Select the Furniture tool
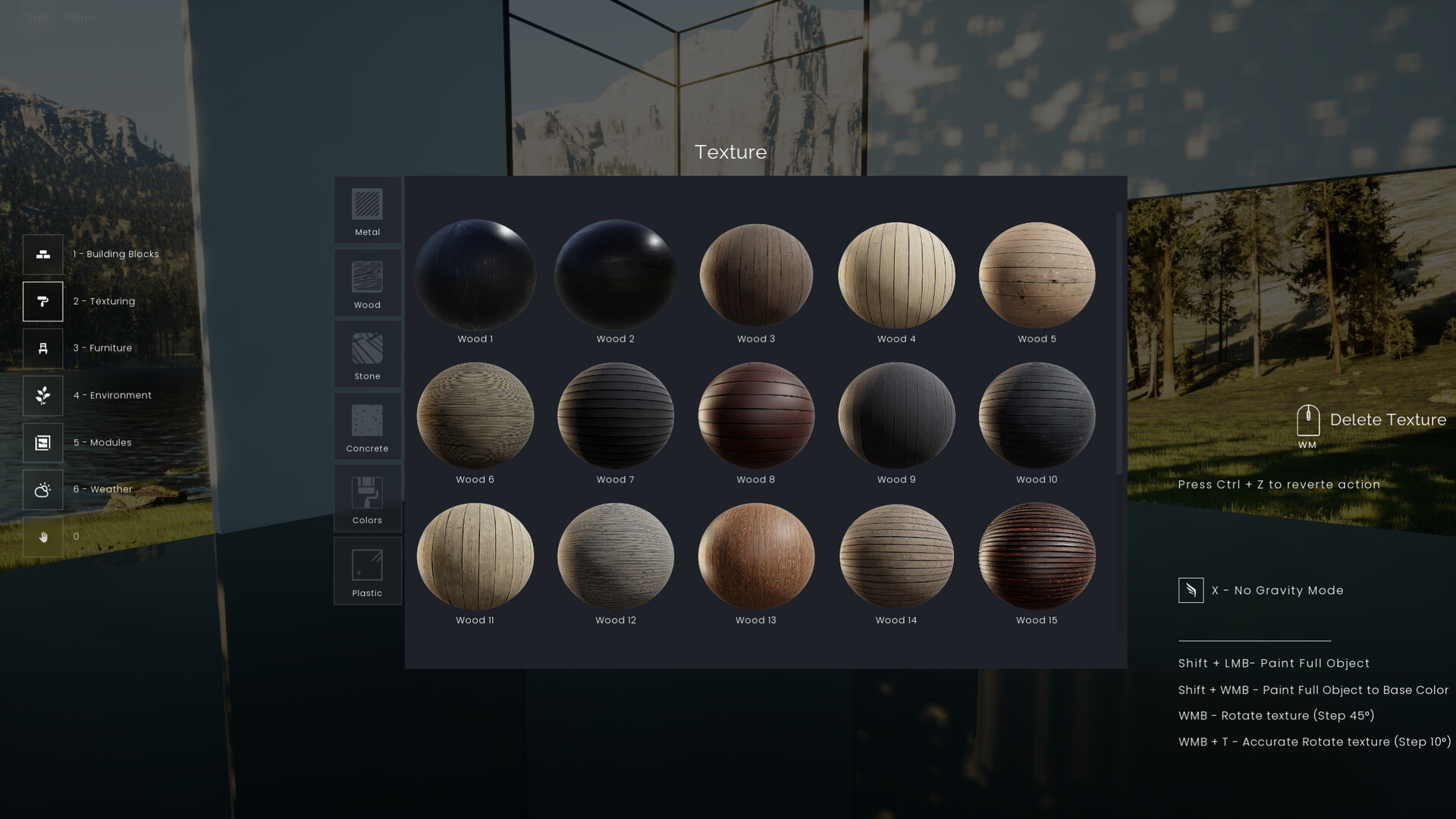Screen dimensions: 1456x819 pyautogui.click(x=42, y=348)
